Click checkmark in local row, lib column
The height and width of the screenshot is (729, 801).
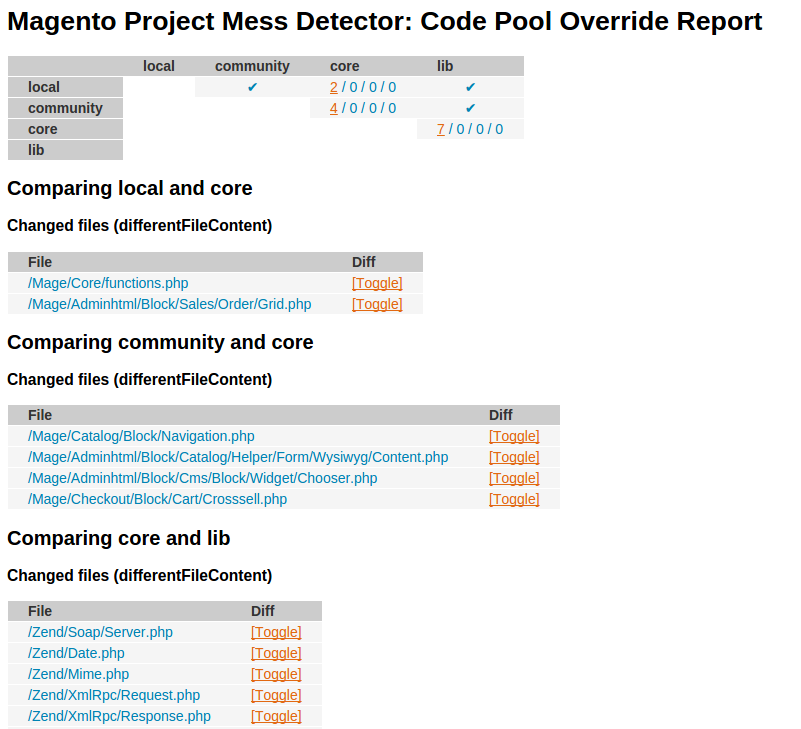(x=470, y=87)
